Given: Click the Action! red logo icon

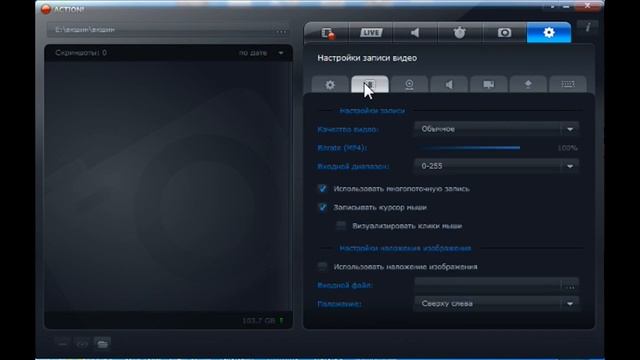Looking at the screenshot, I should point(46,9).
